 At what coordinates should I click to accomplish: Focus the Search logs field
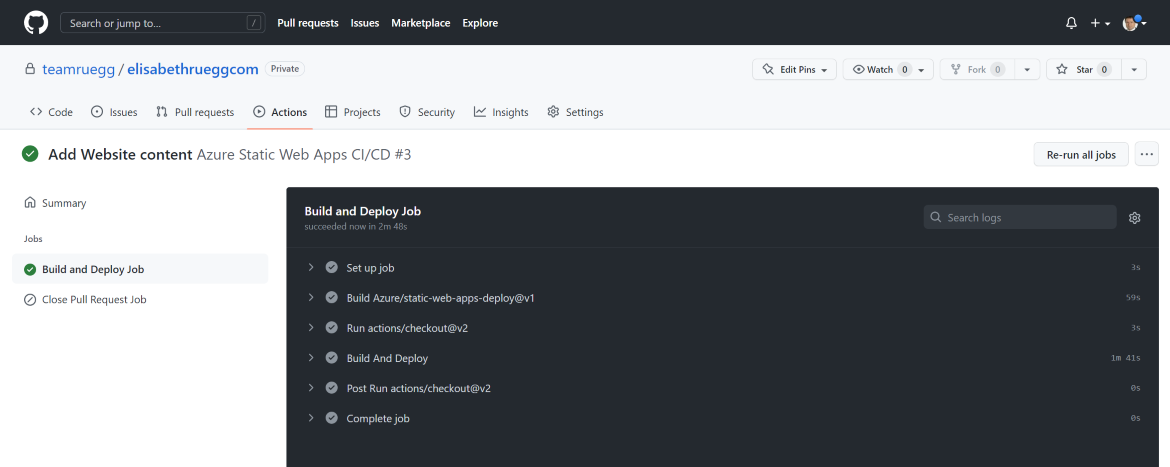coord(1020,217)
